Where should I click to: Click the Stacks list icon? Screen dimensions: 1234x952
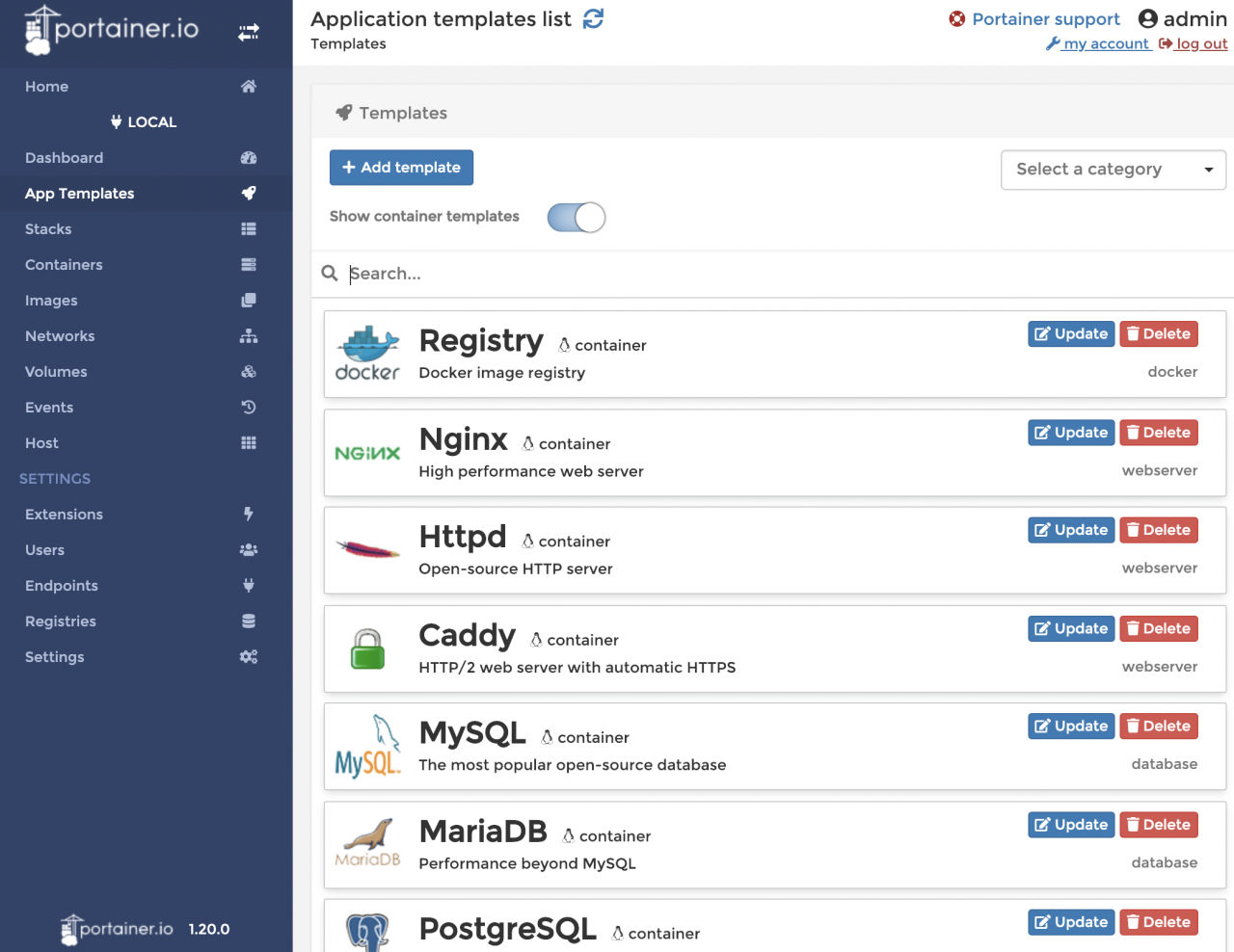tap(249, 229)
